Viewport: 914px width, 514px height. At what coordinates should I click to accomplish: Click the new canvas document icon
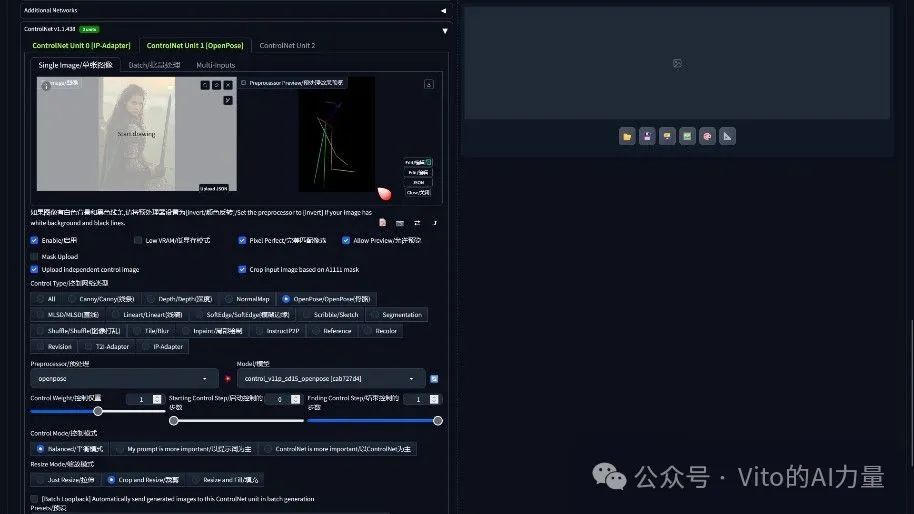[x=382, y=223]
